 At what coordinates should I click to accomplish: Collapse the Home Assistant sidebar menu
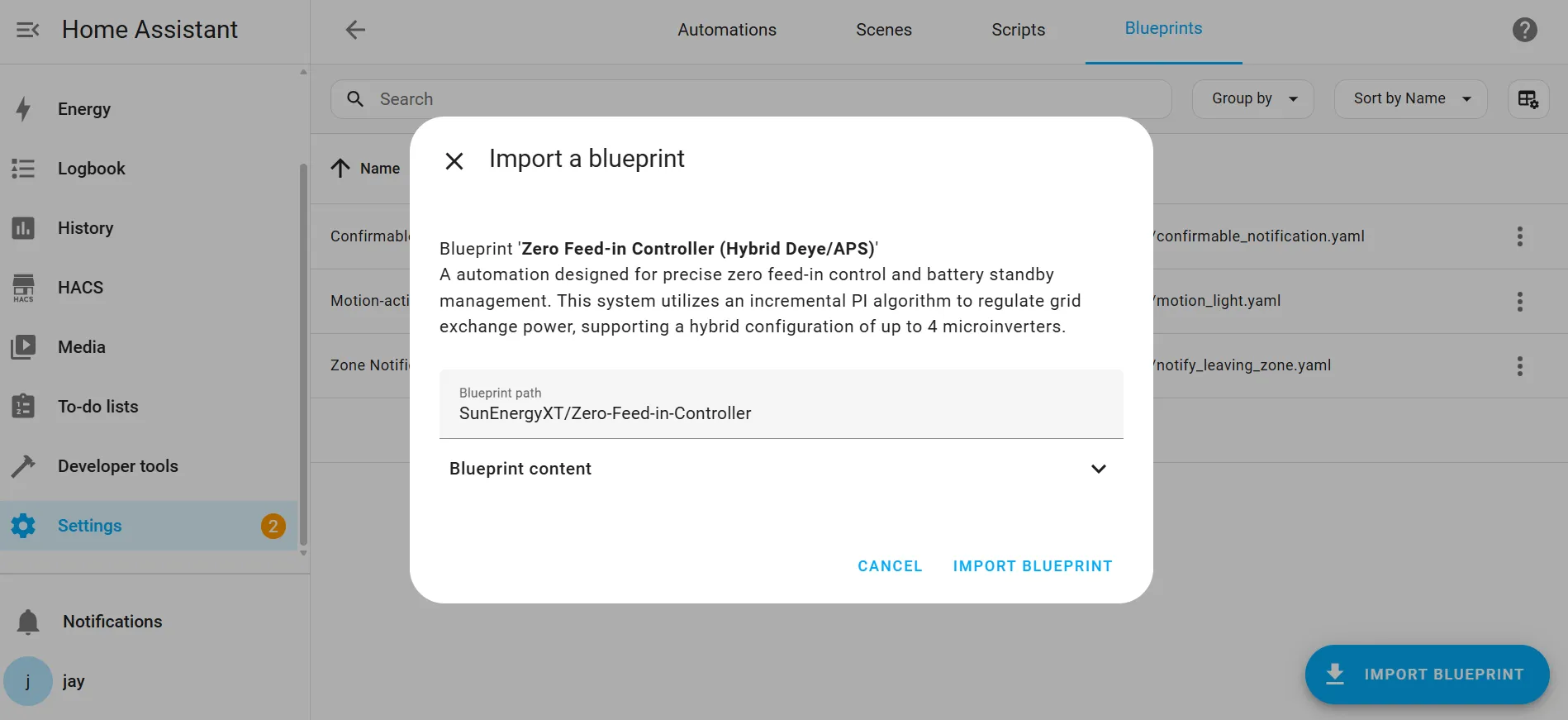[27, 30]
